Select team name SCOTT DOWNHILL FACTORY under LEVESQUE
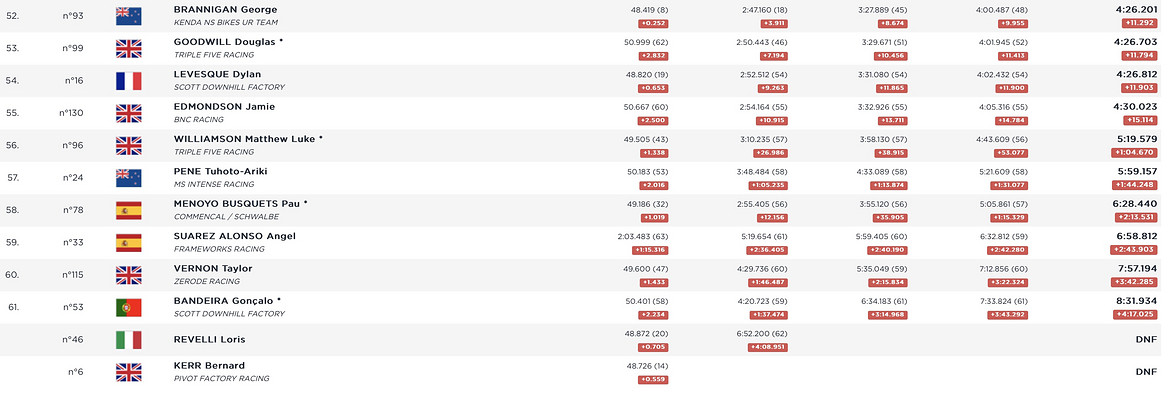 (x=229, y=87)
